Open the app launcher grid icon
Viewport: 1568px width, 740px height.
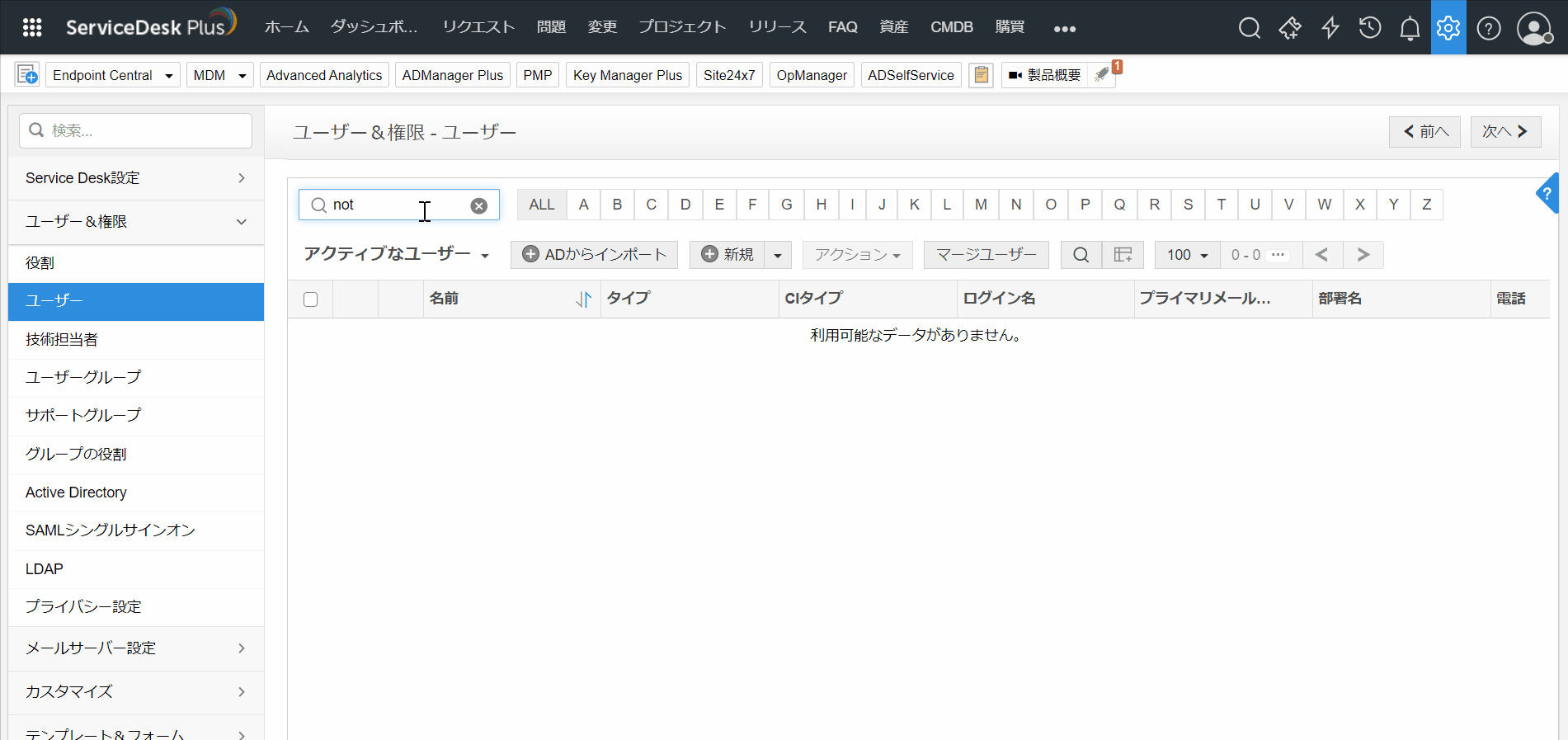click(x=32, y=28)
